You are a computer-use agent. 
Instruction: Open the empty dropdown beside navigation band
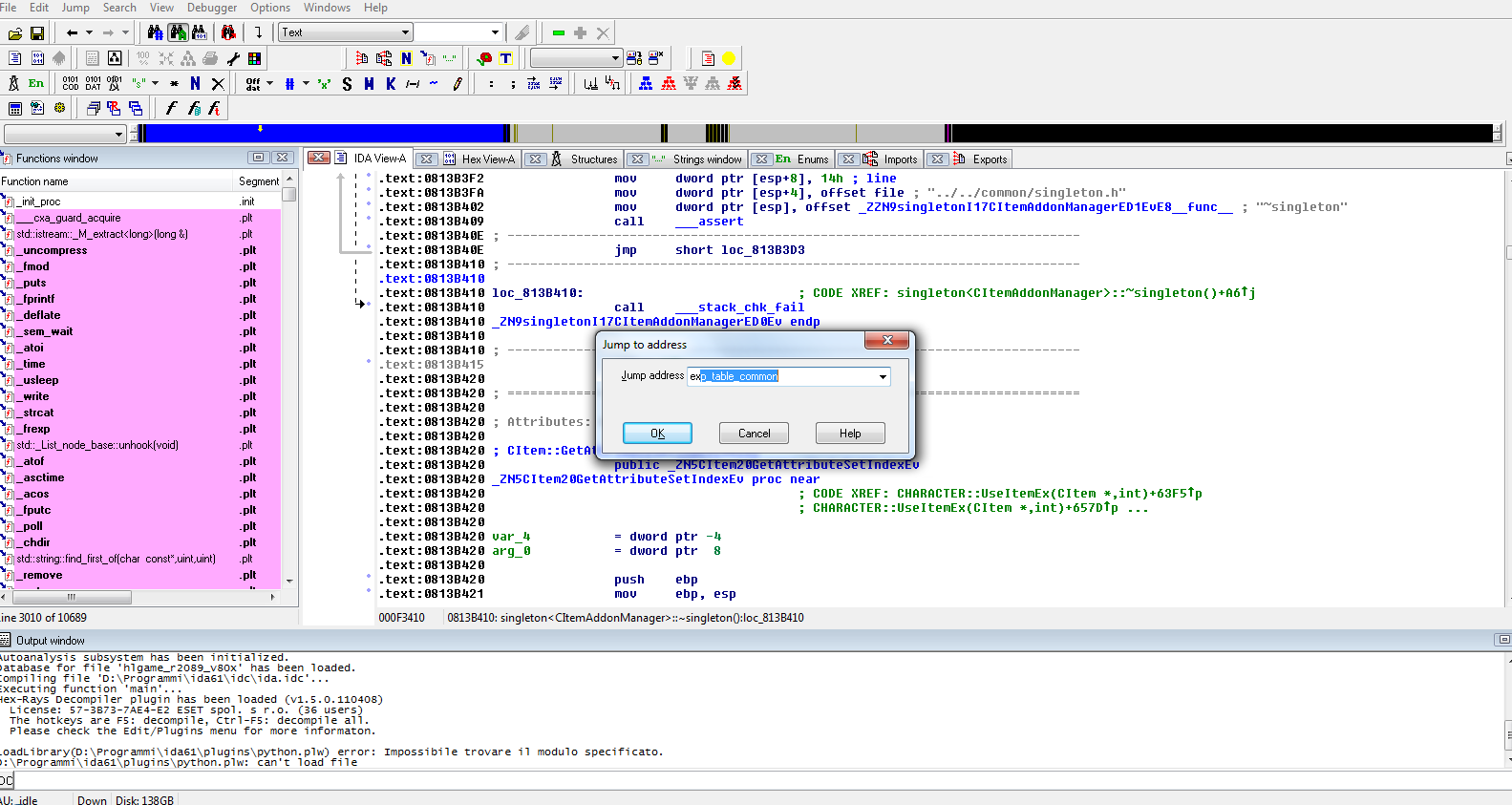pos(66,134)
